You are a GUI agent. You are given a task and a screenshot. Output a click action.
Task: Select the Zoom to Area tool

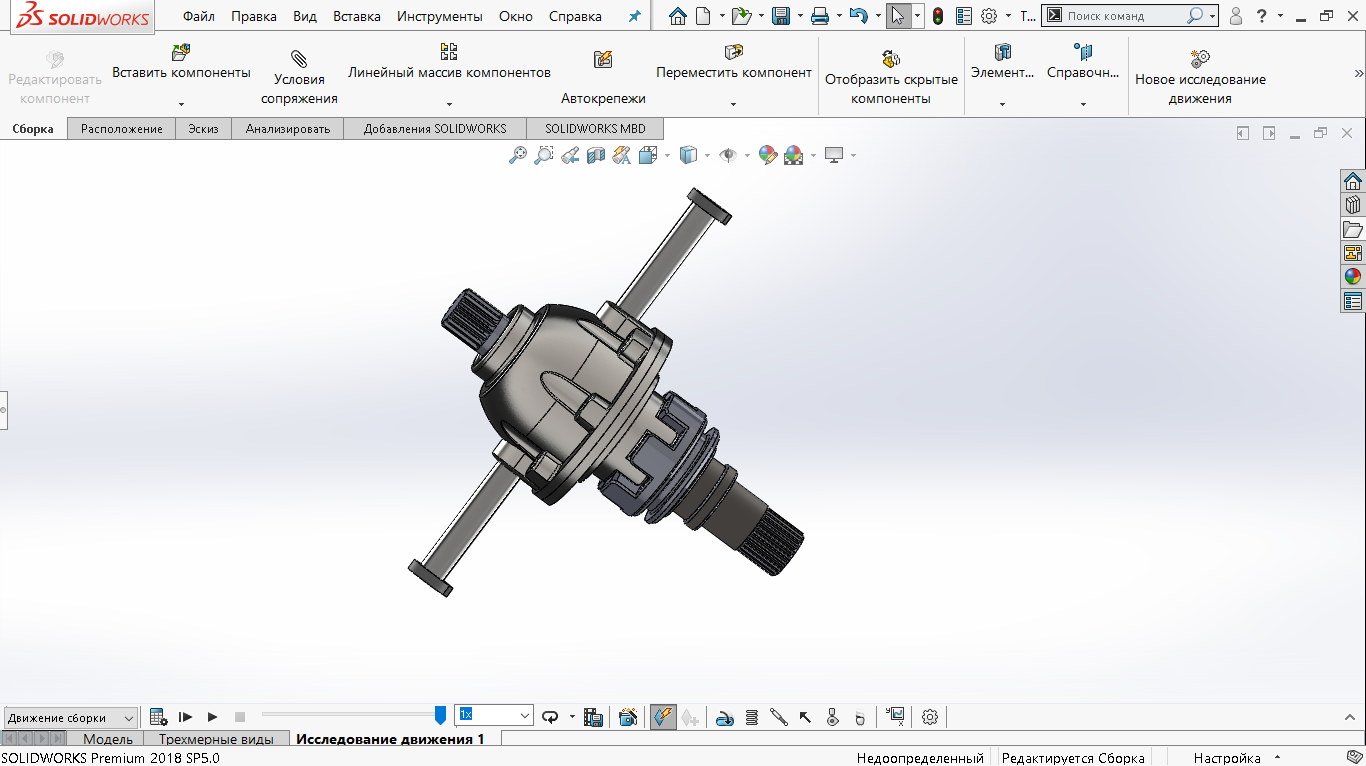click(x=543, y=155)
